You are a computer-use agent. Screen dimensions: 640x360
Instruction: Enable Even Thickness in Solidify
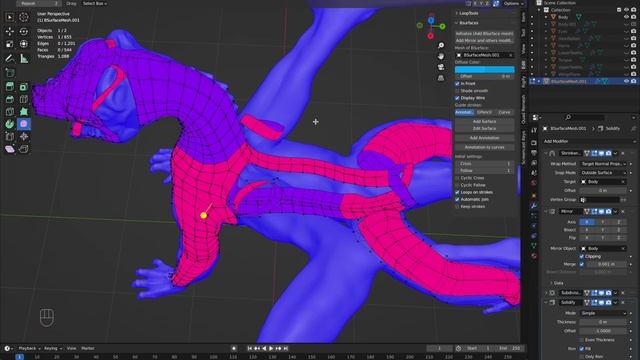(582, 340)
